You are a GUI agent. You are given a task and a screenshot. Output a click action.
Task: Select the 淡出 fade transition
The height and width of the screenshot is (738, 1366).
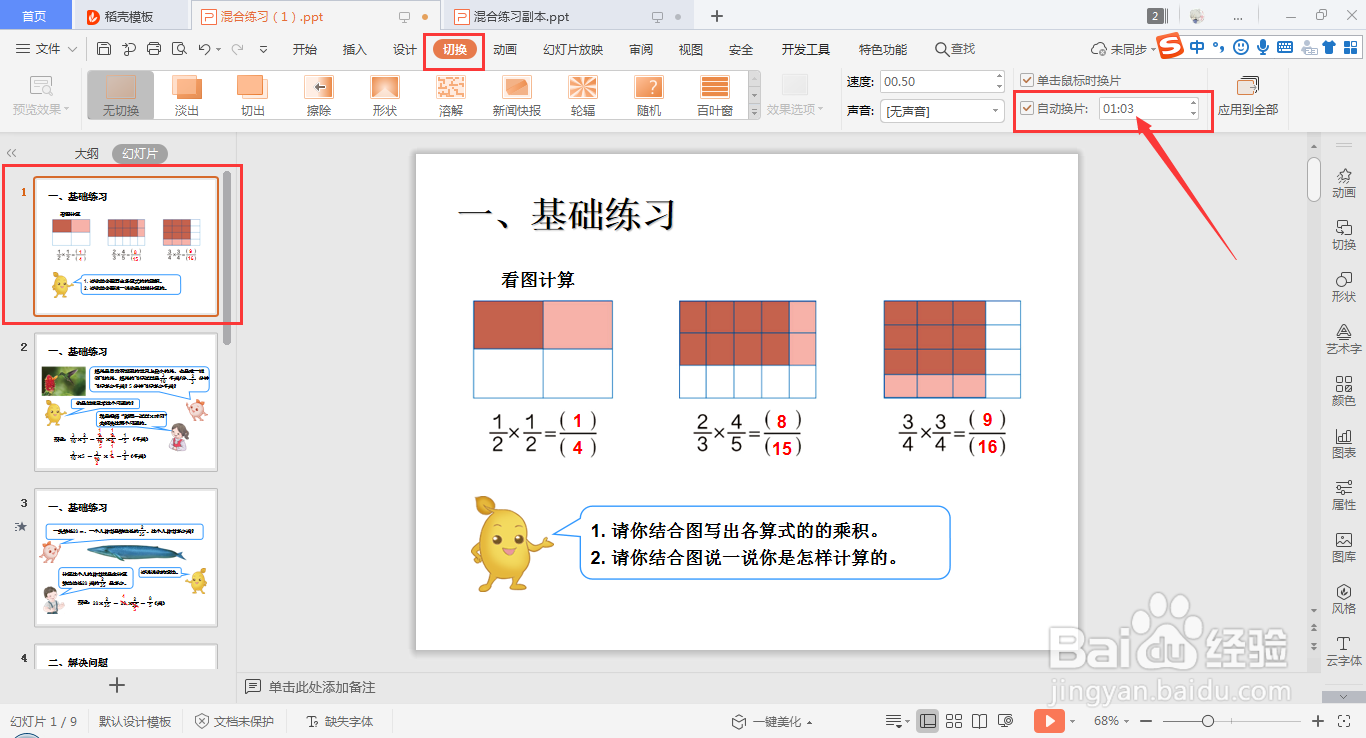click(187, 96)
